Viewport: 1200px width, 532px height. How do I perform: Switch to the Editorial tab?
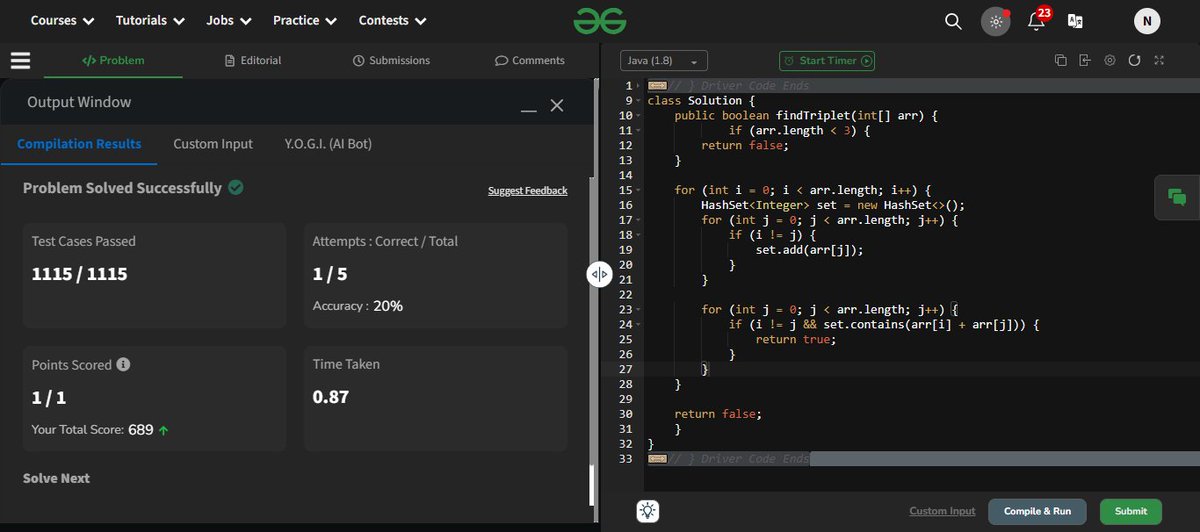coord(254,60)
